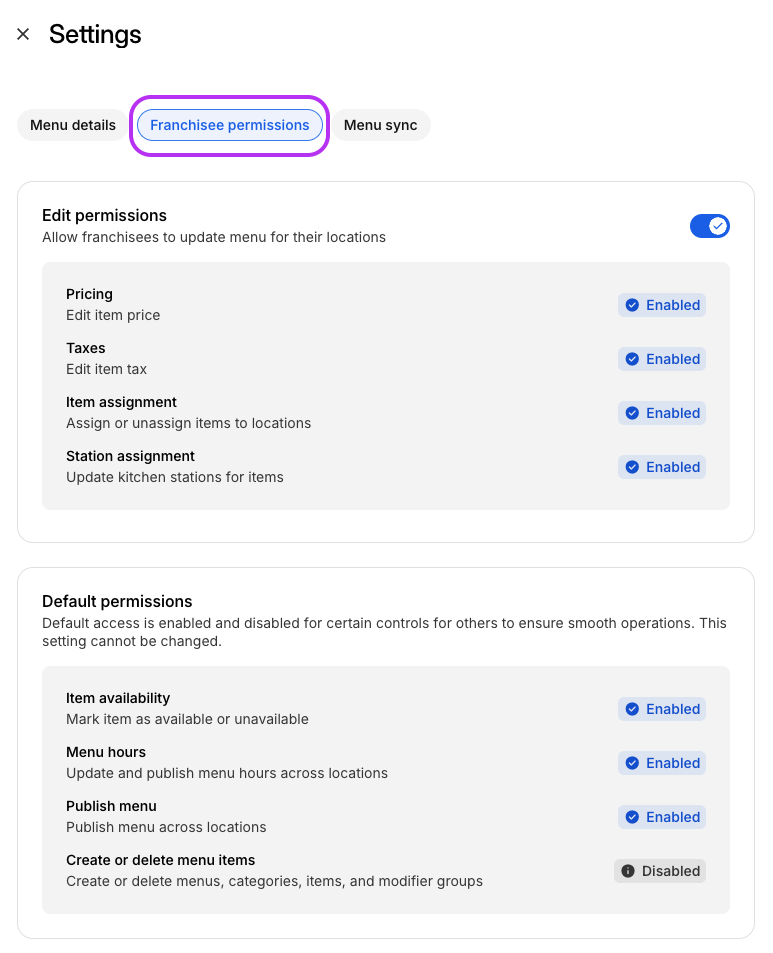773x953 pixels.
Task: Close the Settings panel with X icon
Action: pyautogui.click(x=23, y=35)
